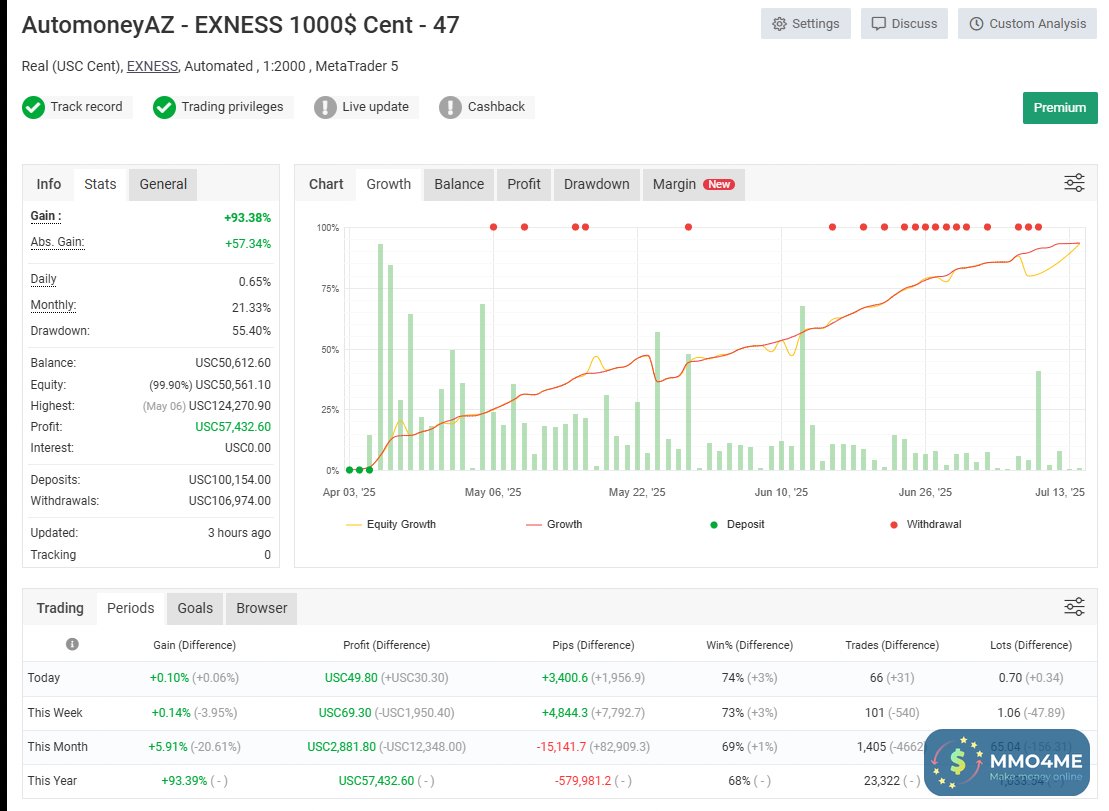Switch to the Periods tab
Screen dimensions: 1109x811
tap(130, 609)
